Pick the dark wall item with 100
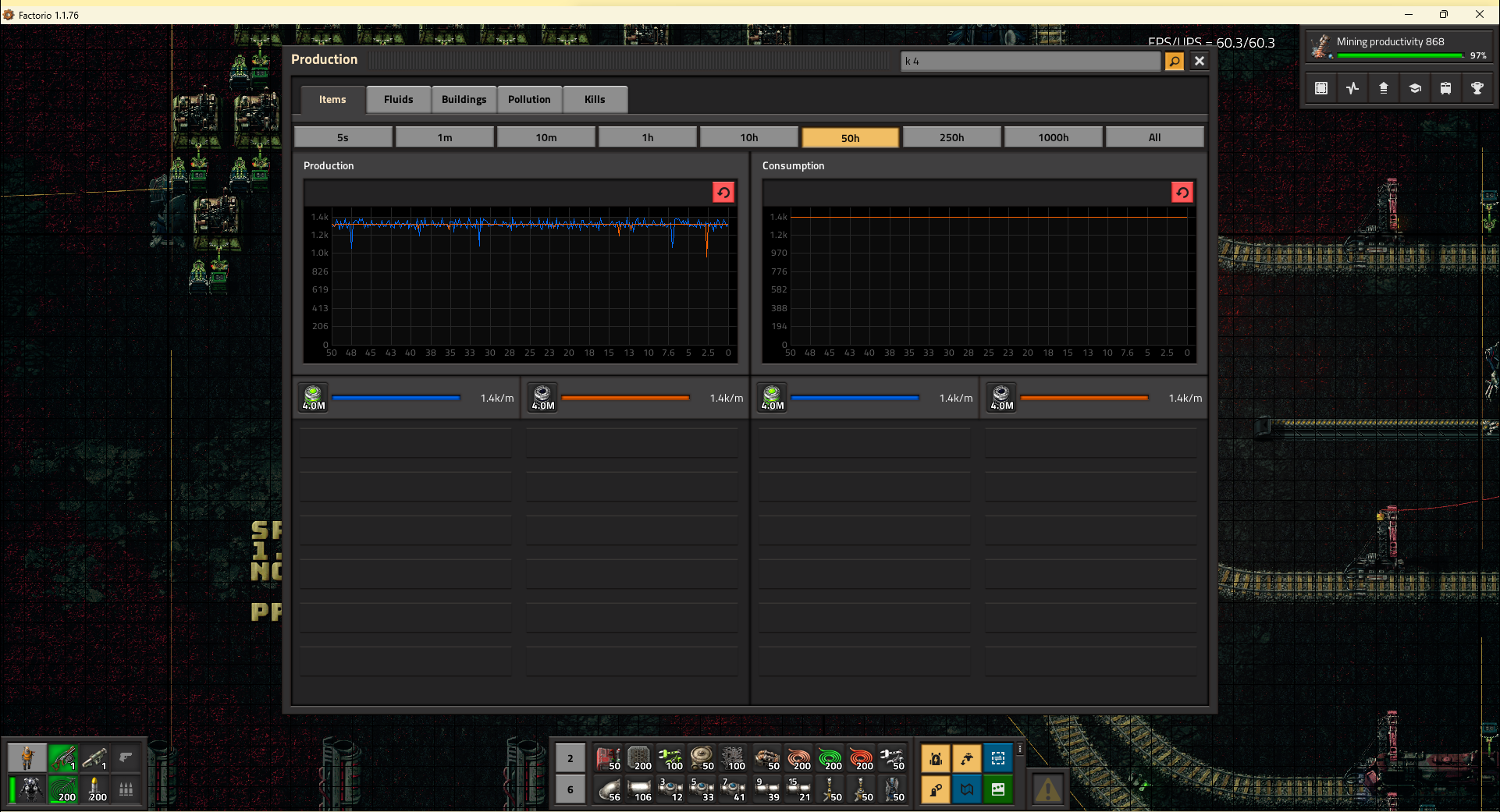The height and width of the screenshot is (812, 1500). click(x=733, y=758)
